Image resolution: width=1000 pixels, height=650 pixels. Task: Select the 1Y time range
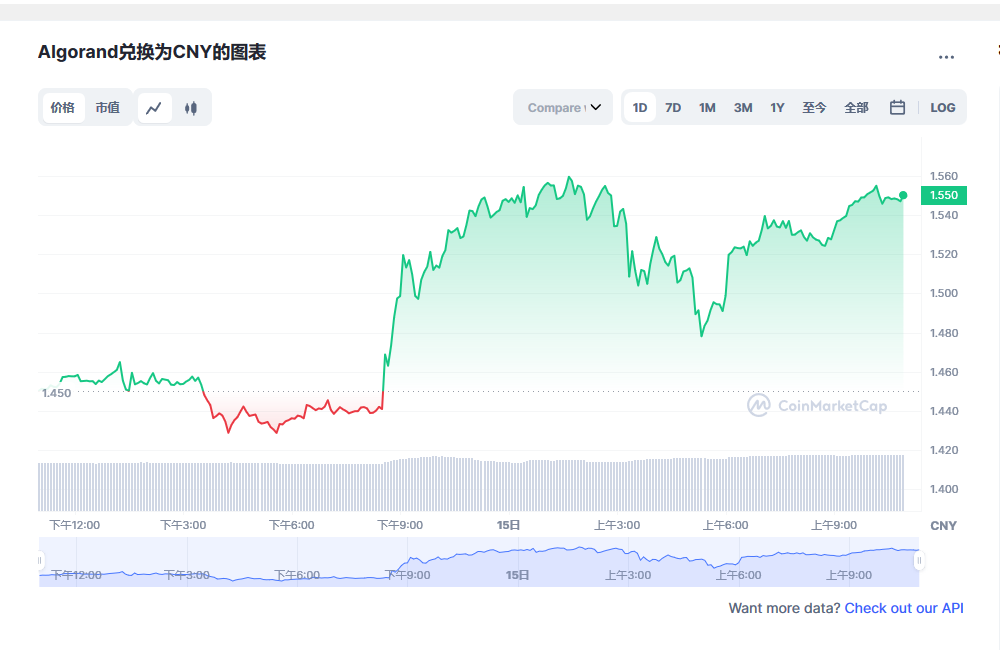pos(777,107)
